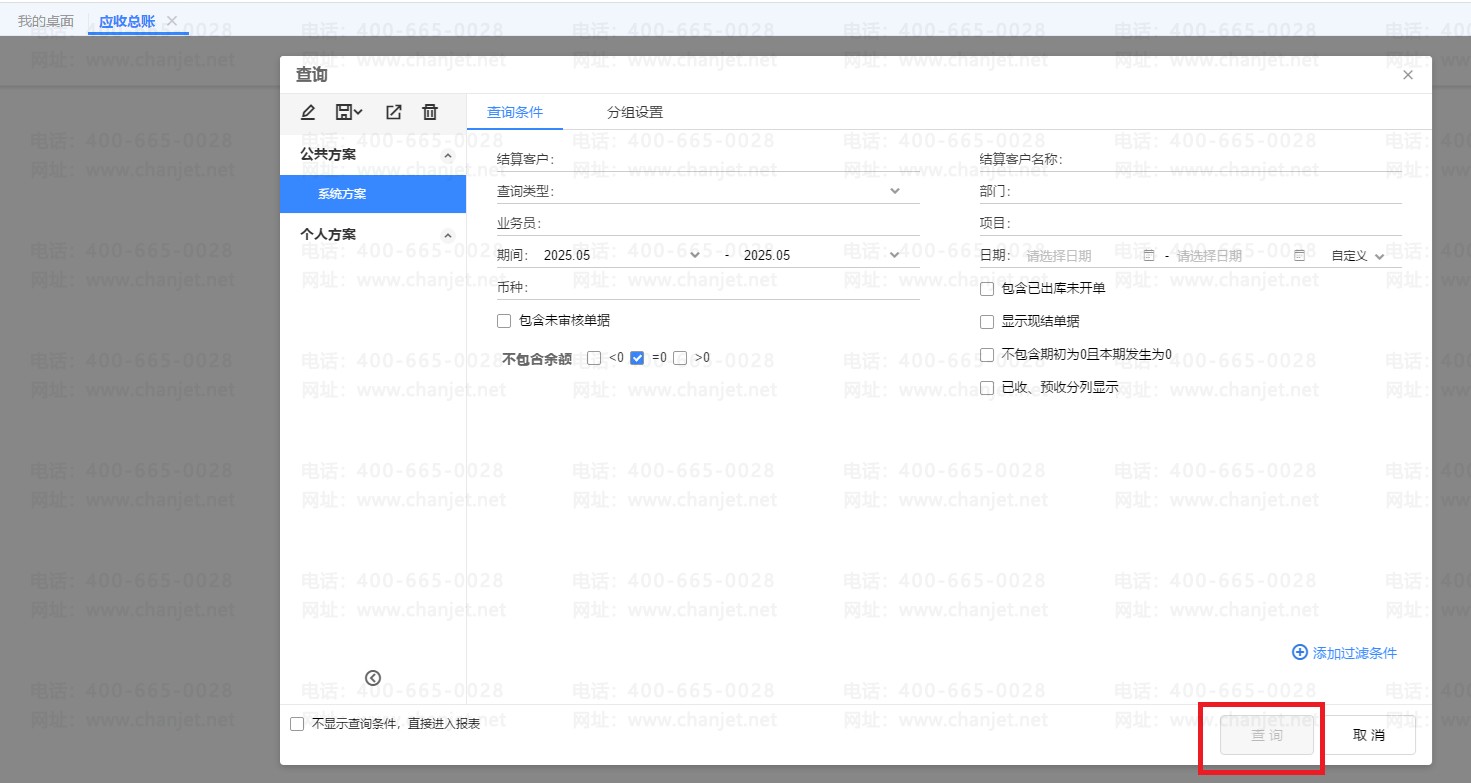The width and height of the screenshot is (1471, 783).
Task: Open the 查询类型 dropdown
Action: tap(894, 190)
